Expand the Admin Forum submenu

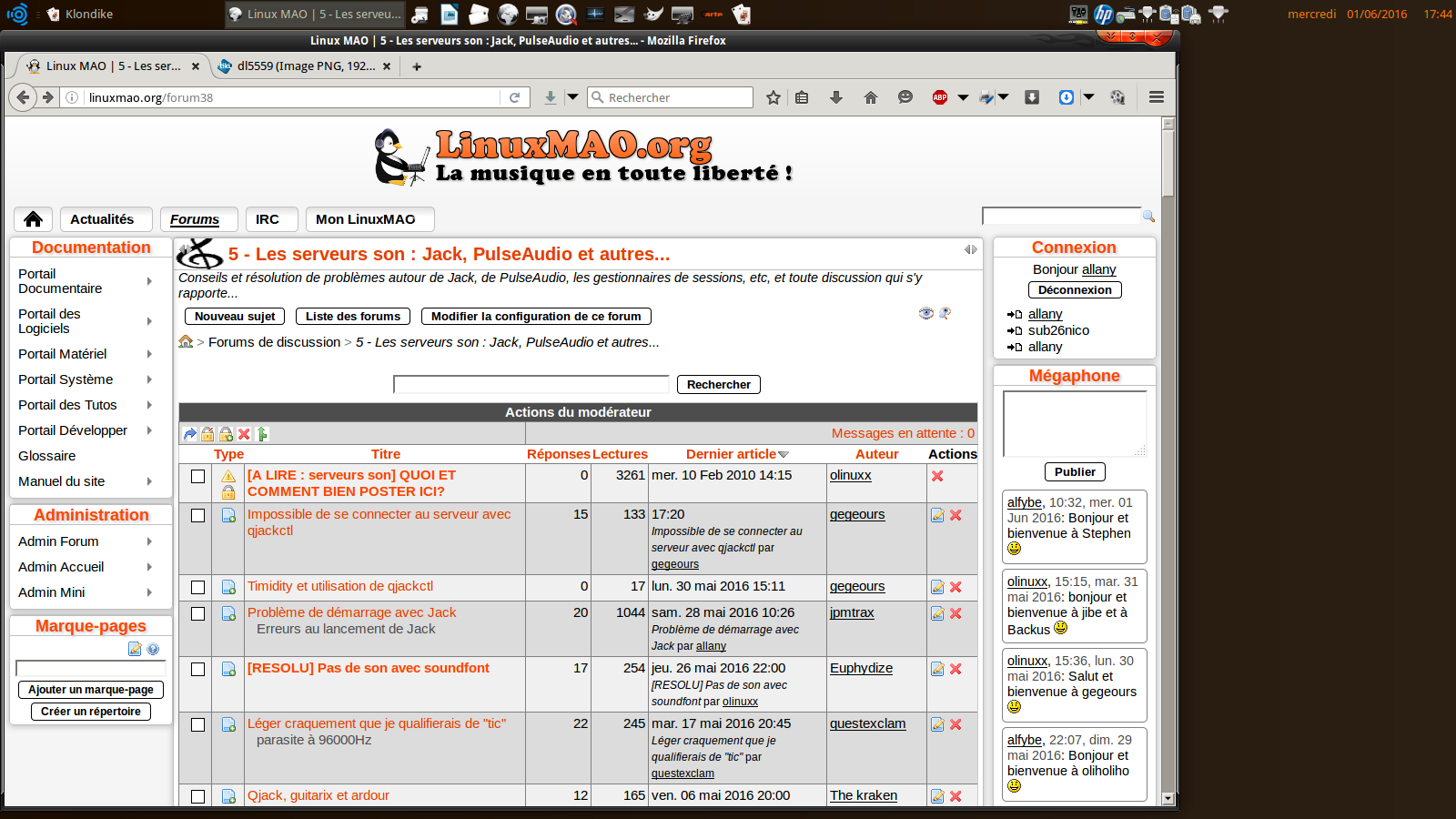coord(149,541)
